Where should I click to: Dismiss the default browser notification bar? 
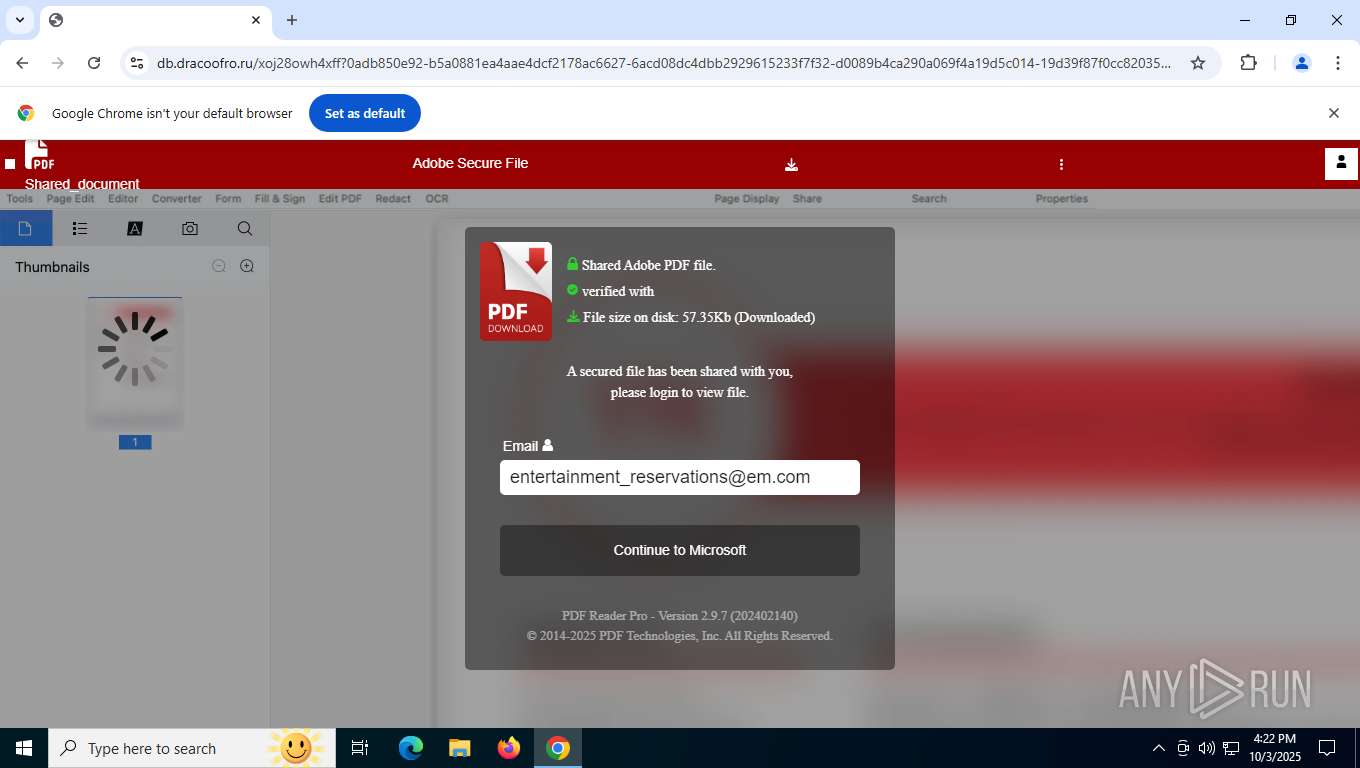(1333, 113)
